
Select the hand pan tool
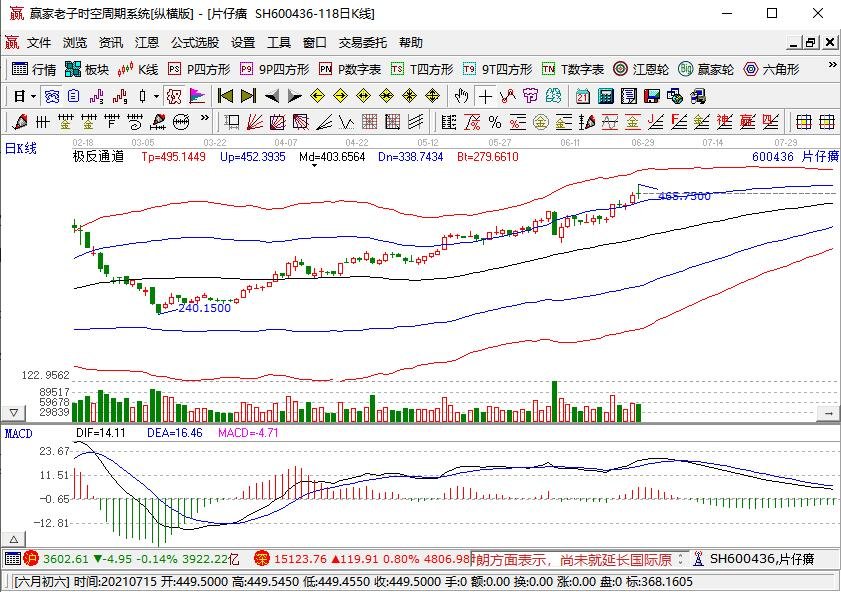(461, 97)
